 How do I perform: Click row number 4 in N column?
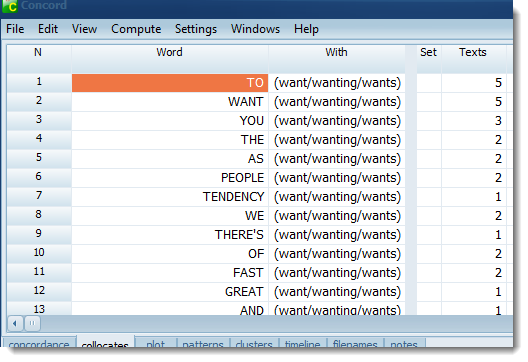click(x=39, y=140)
